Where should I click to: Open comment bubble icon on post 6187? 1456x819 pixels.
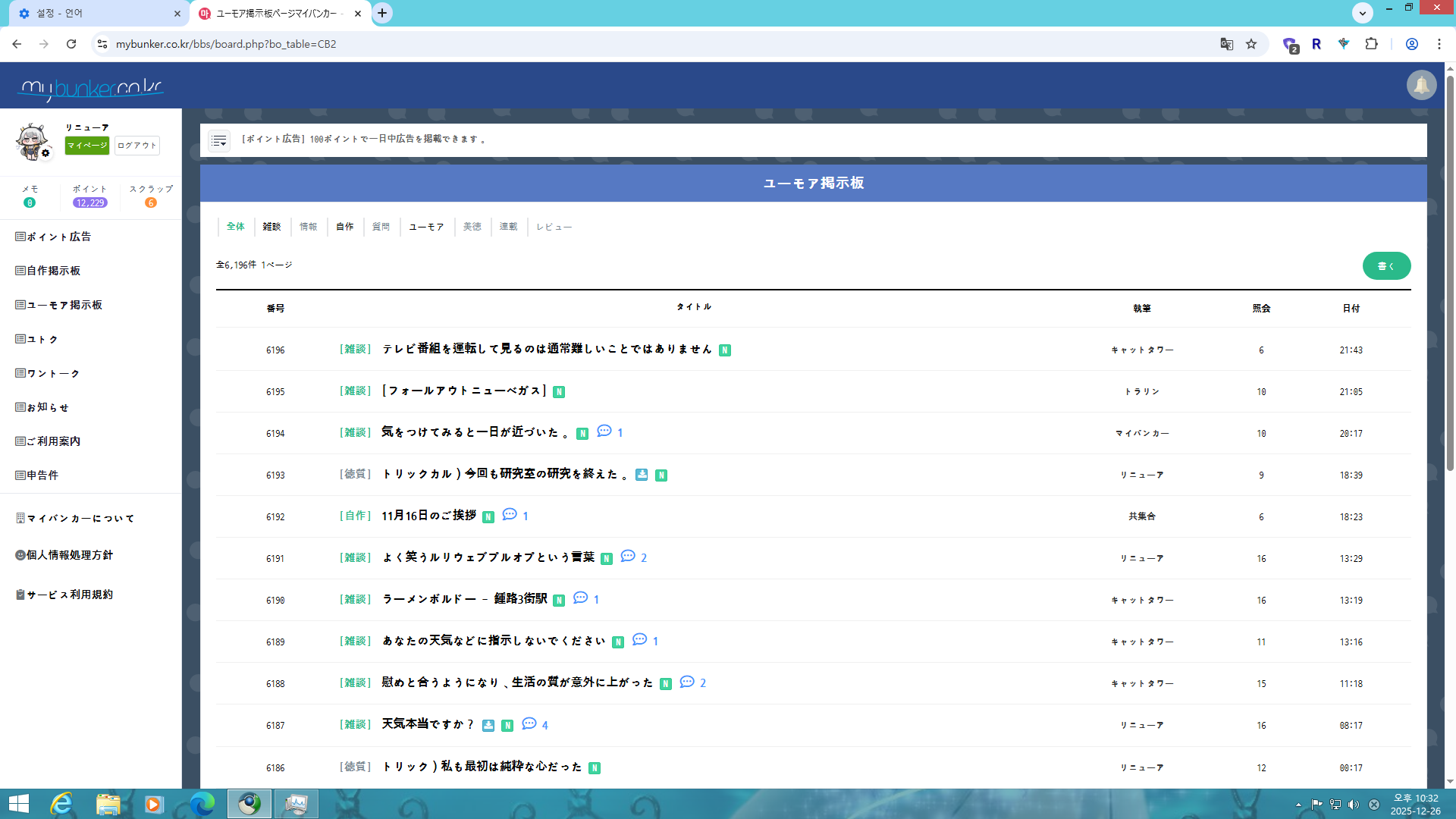click(x=529, y=724)
